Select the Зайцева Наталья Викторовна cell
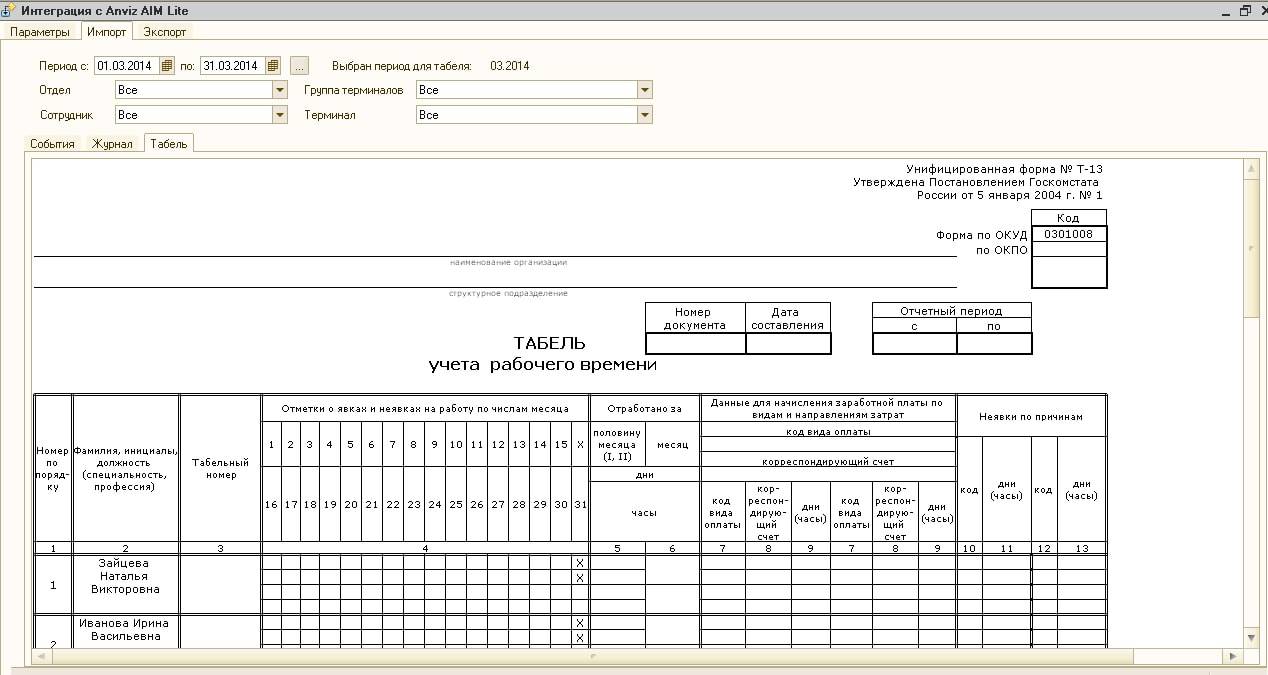 tap(125, 576)
